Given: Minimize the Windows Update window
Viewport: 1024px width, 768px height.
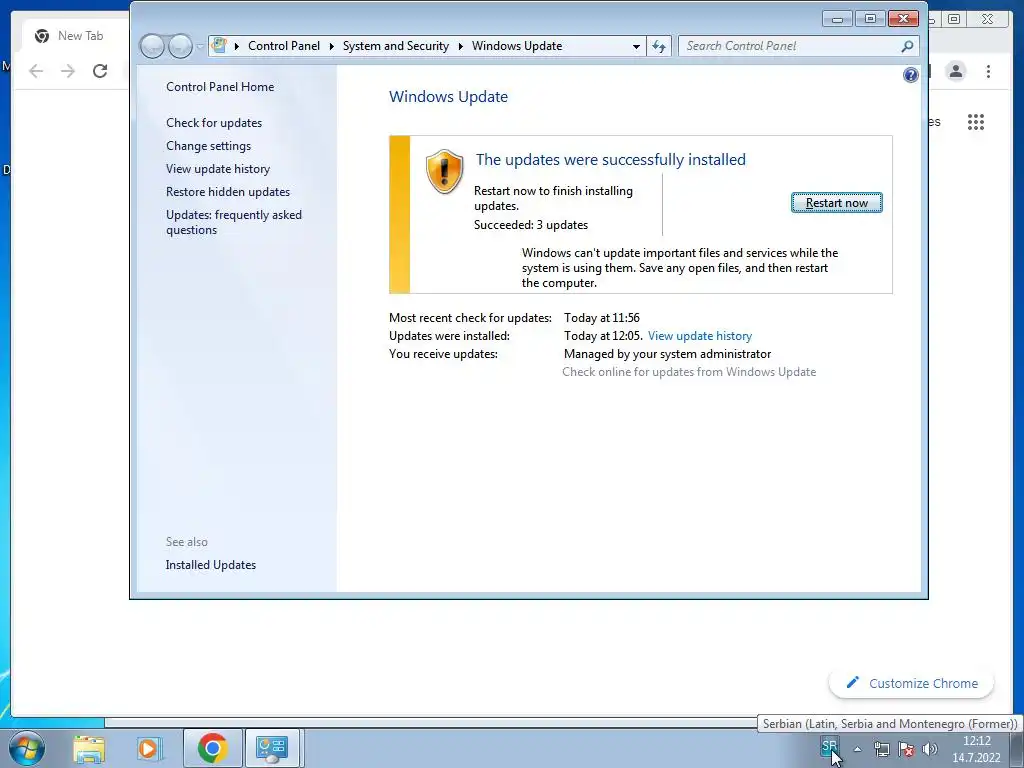Looking at the screenshot, I should [x=838, y=19].
